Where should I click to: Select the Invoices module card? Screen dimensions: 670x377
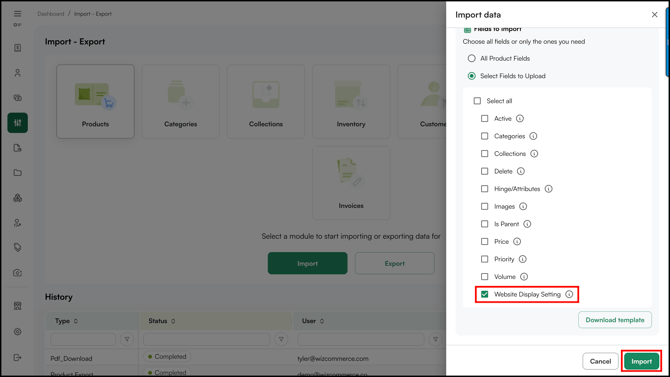(351, 183)
